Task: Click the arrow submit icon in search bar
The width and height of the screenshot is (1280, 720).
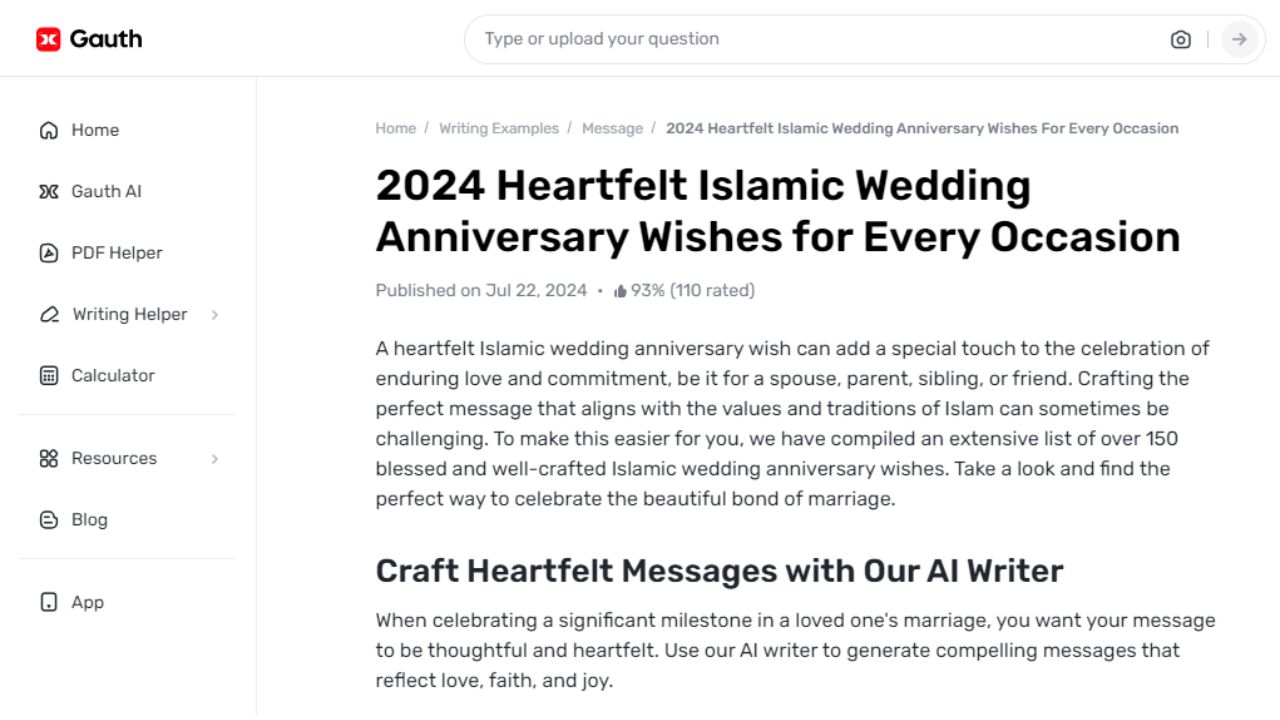Action: click(x=1239, y=39)
